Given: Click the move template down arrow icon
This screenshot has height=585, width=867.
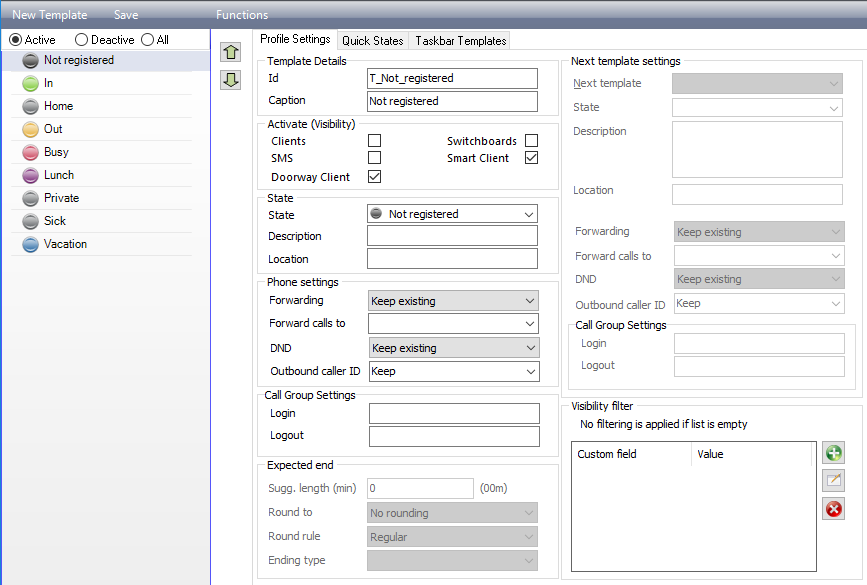Looking at the screenshot, I should click(x=231, y=80).
